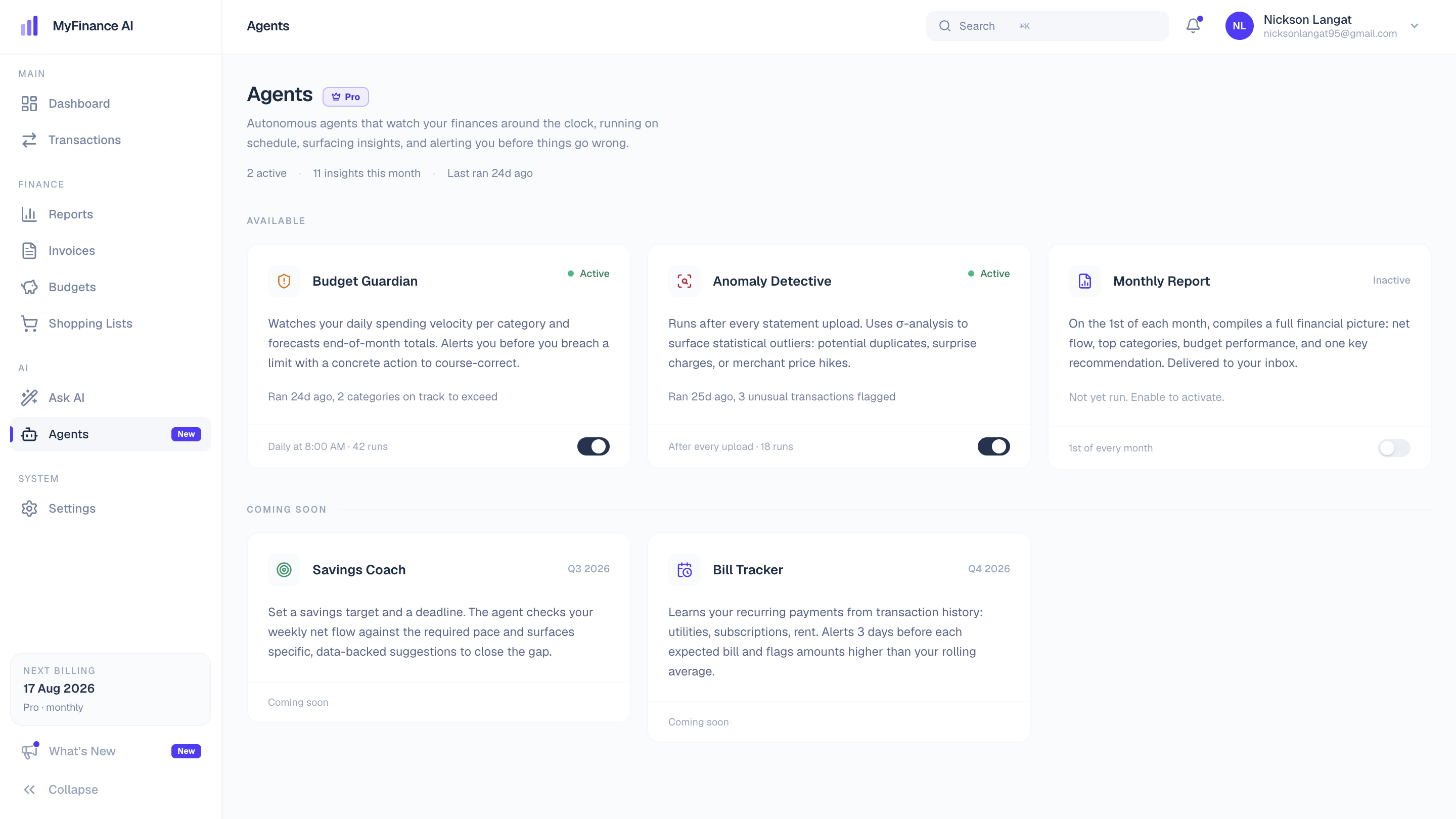Click "1st of every month" schedule text

click(x=1110, y=448)
